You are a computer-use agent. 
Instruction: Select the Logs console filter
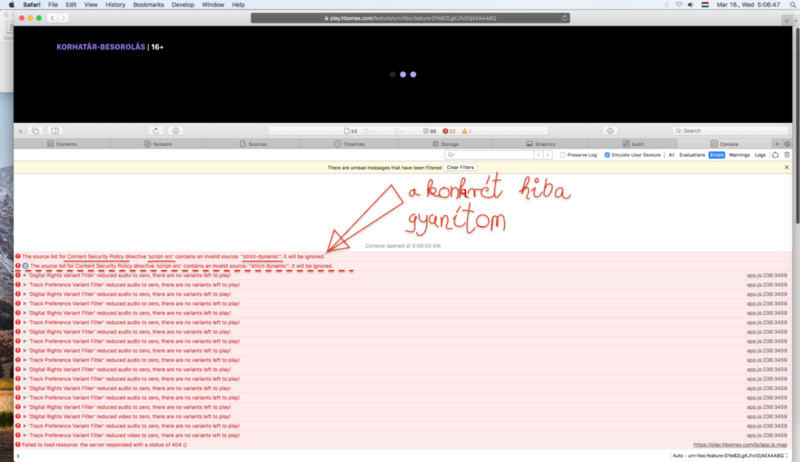click(760, 155)
